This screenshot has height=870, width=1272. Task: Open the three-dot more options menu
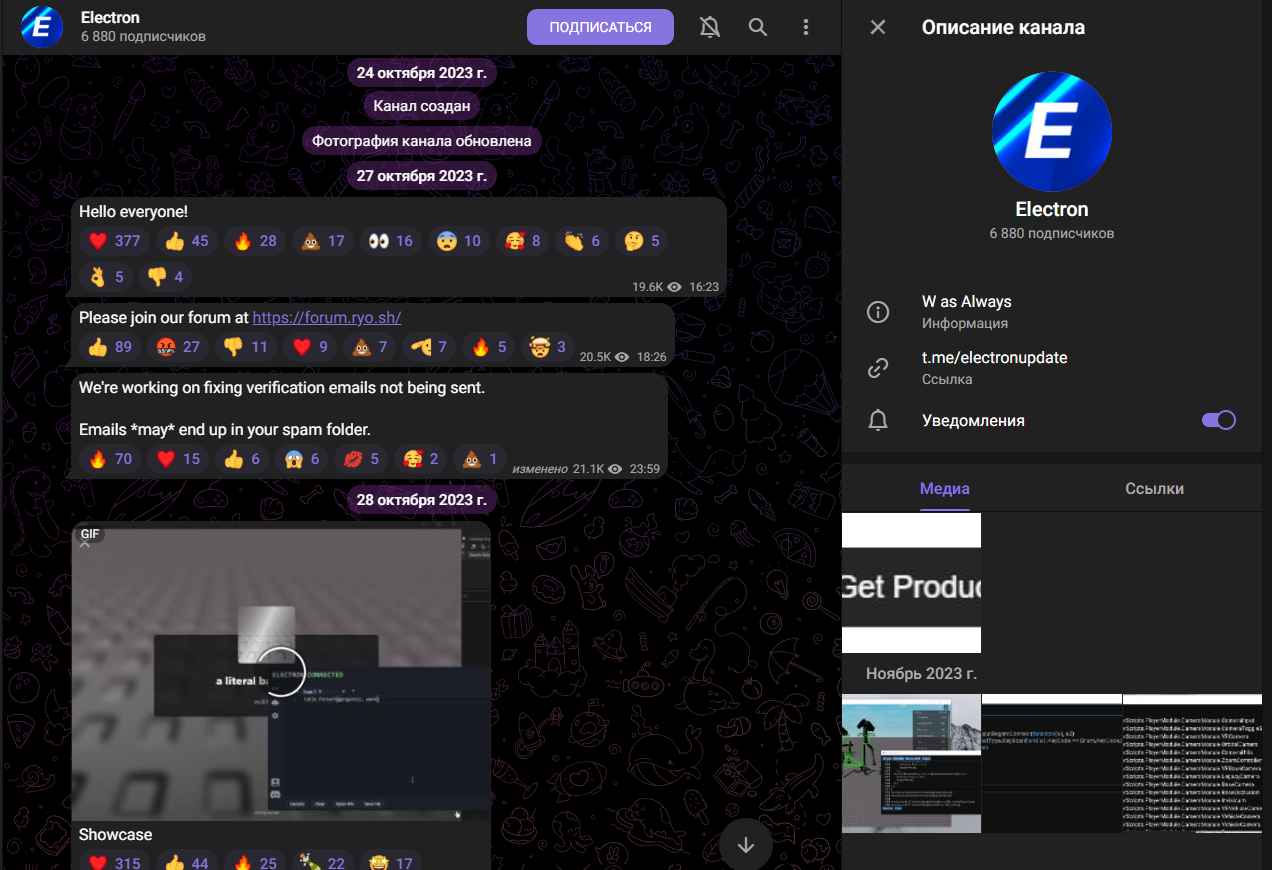806,27
